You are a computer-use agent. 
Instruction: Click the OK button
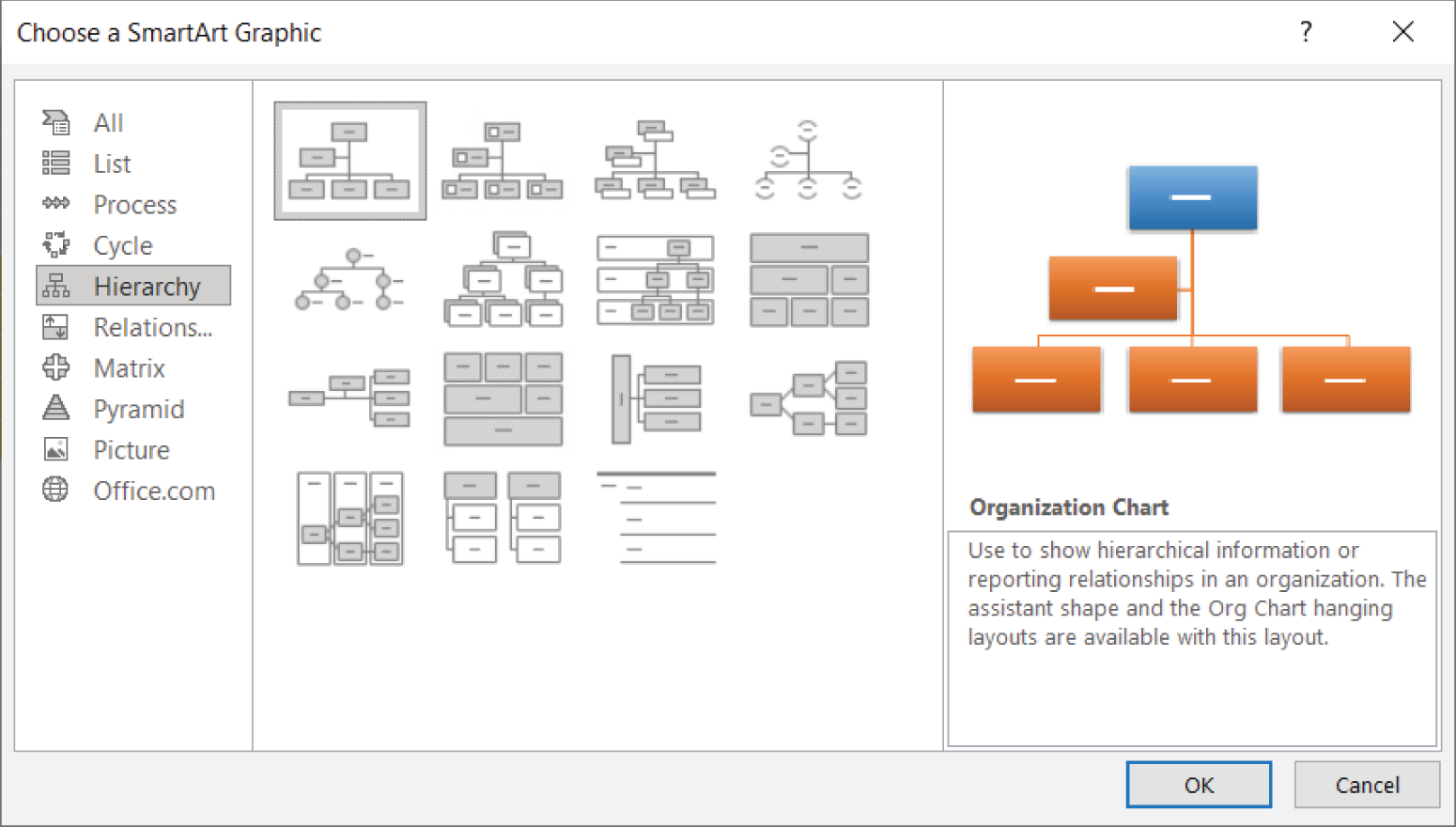tap(1199, 785)
